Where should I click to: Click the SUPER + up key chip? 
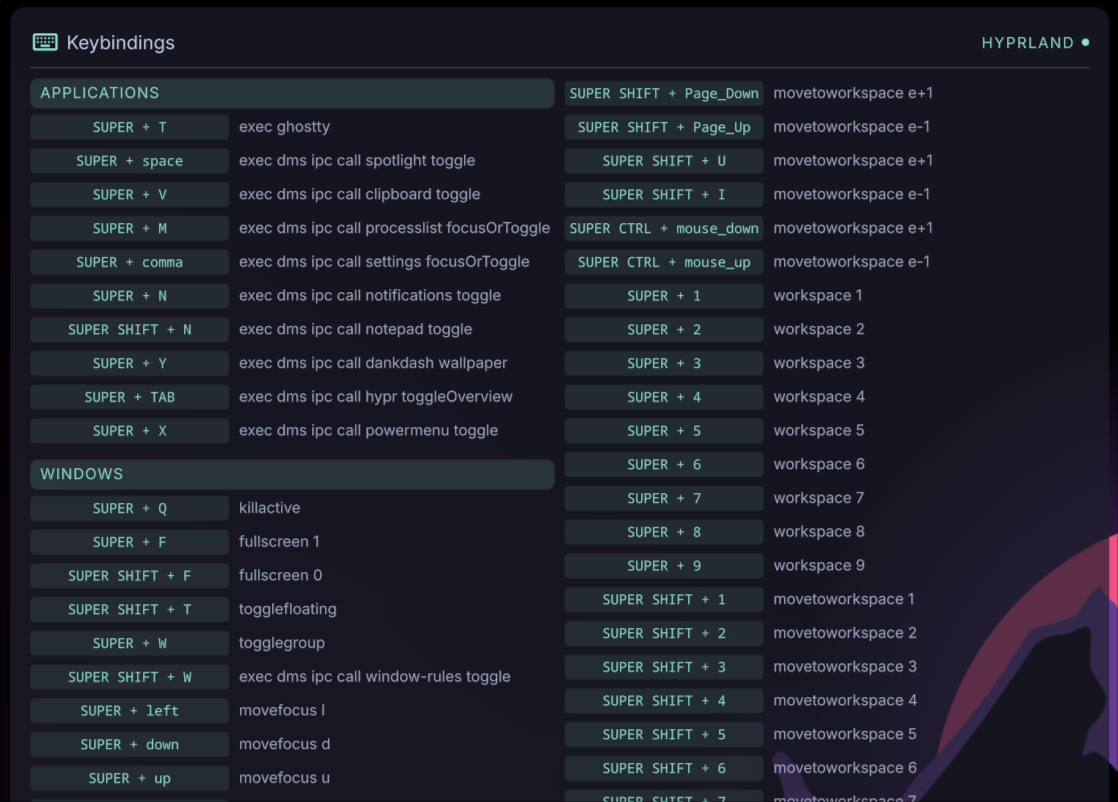(130, 778)
